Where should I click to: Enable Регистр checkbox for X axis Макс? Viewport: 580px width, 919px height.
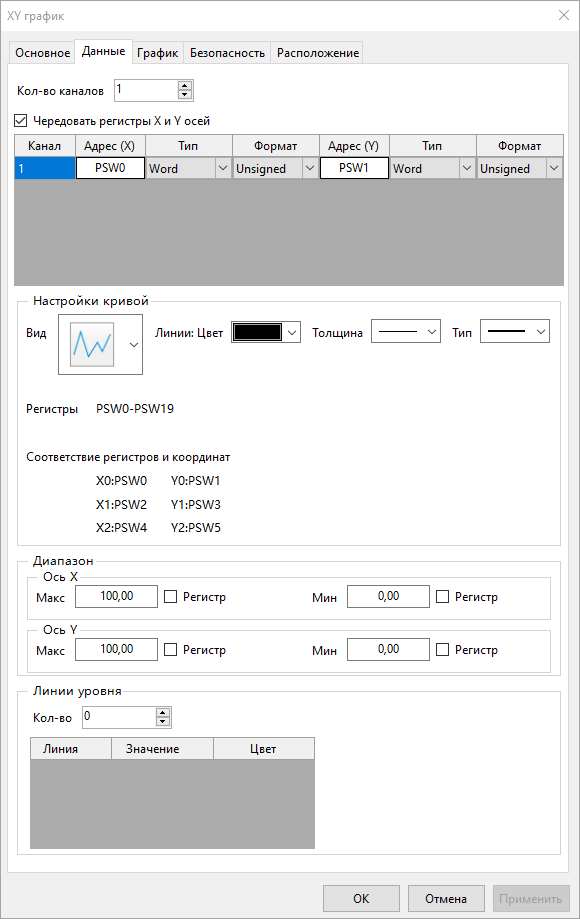[170, 597]
